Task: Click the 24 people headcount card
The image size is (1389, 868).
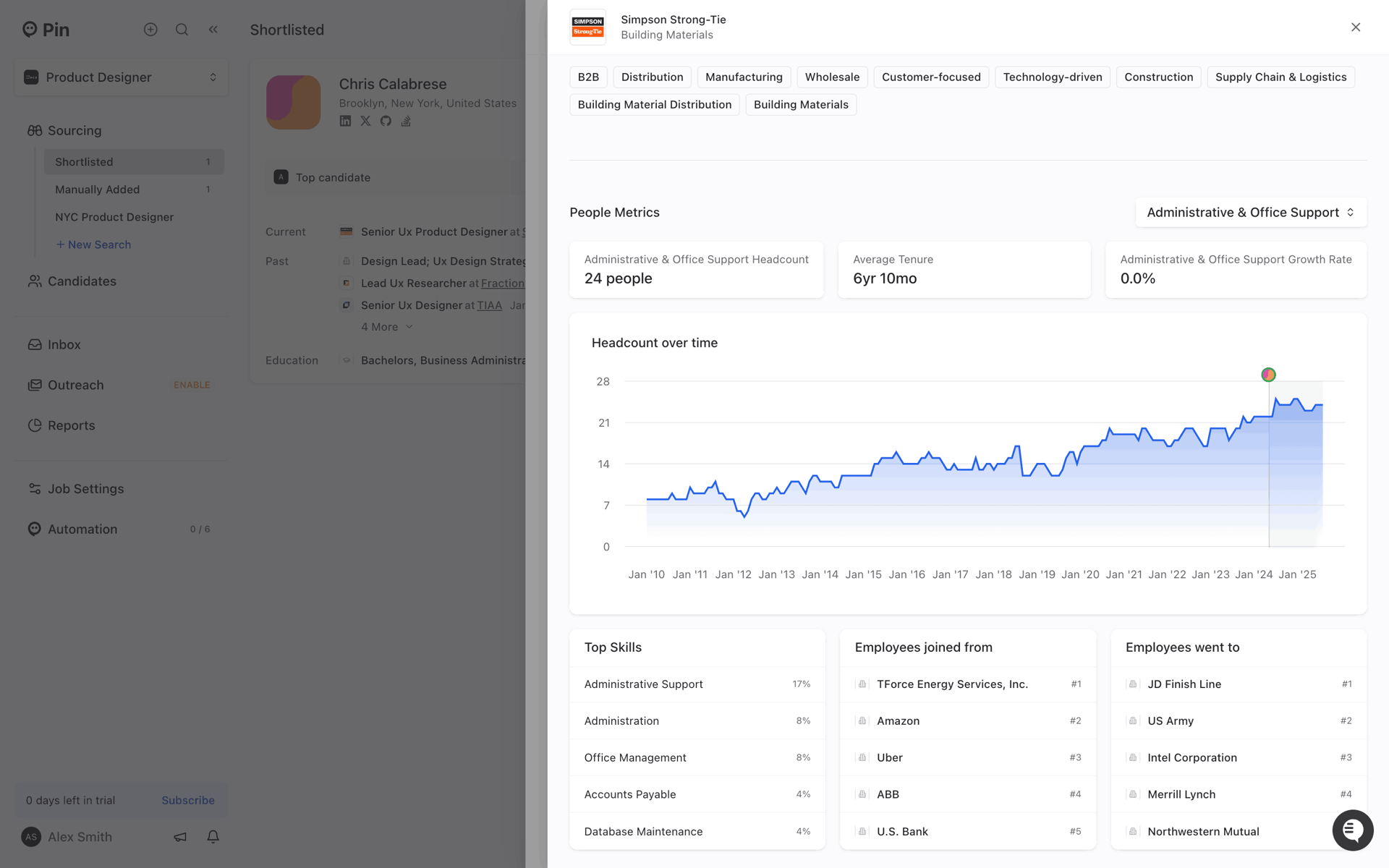Action: pos(697,270)
